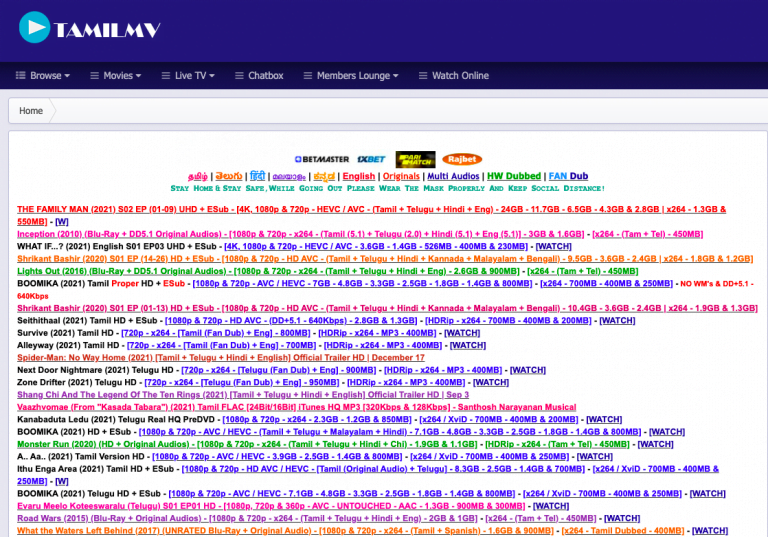Open Monster Run (2020) HD post

click(247, 444)
